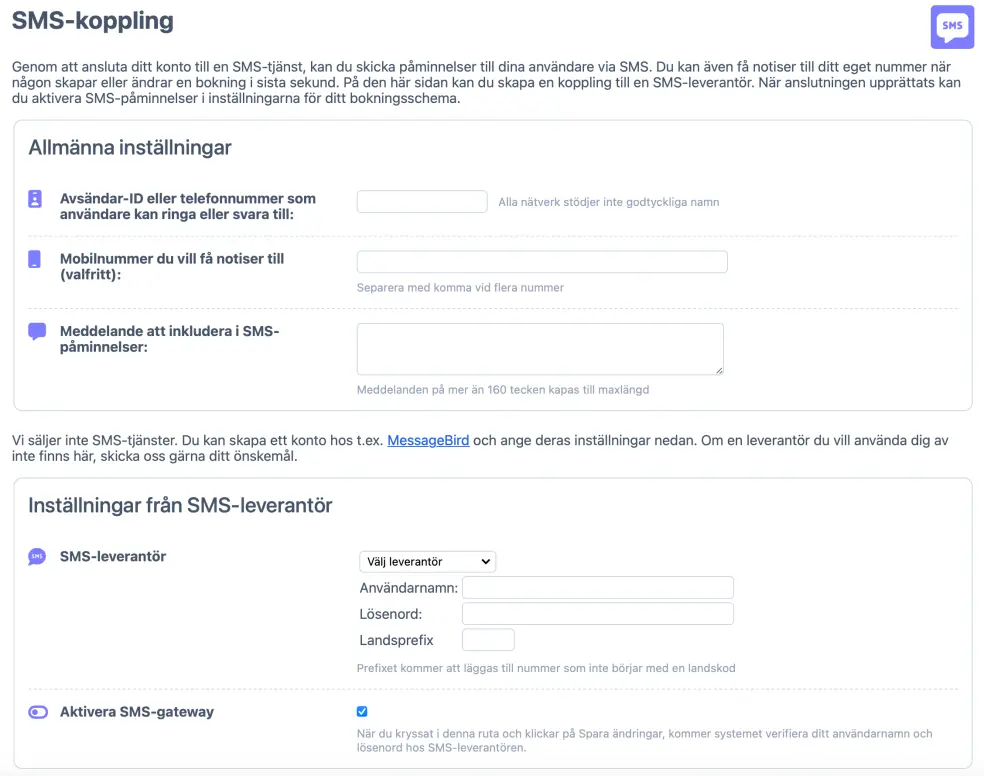This screenshot has height=776, width=984.
Task: Click the Inställningar från SMS-leverantör heading
Action: point(180,505)
